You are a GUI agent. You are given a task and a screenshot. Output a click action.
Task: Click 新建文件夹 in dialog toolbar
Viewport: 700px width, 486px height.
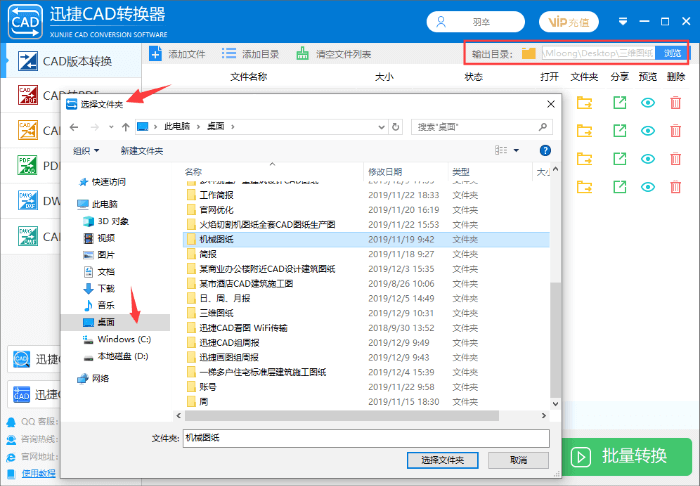tap(142, 151)
